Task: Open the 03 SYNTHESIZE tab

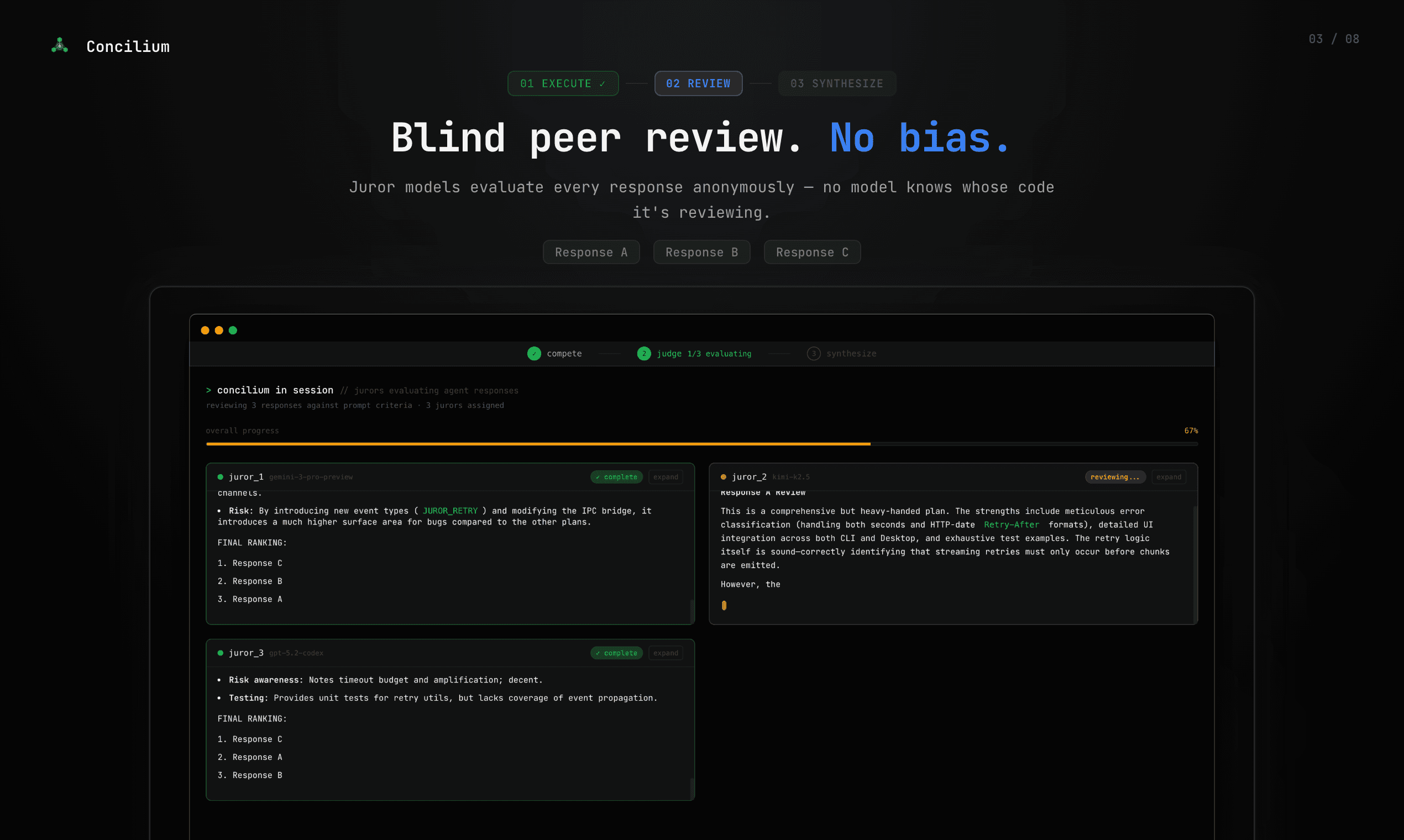Action: pos(837,83)
